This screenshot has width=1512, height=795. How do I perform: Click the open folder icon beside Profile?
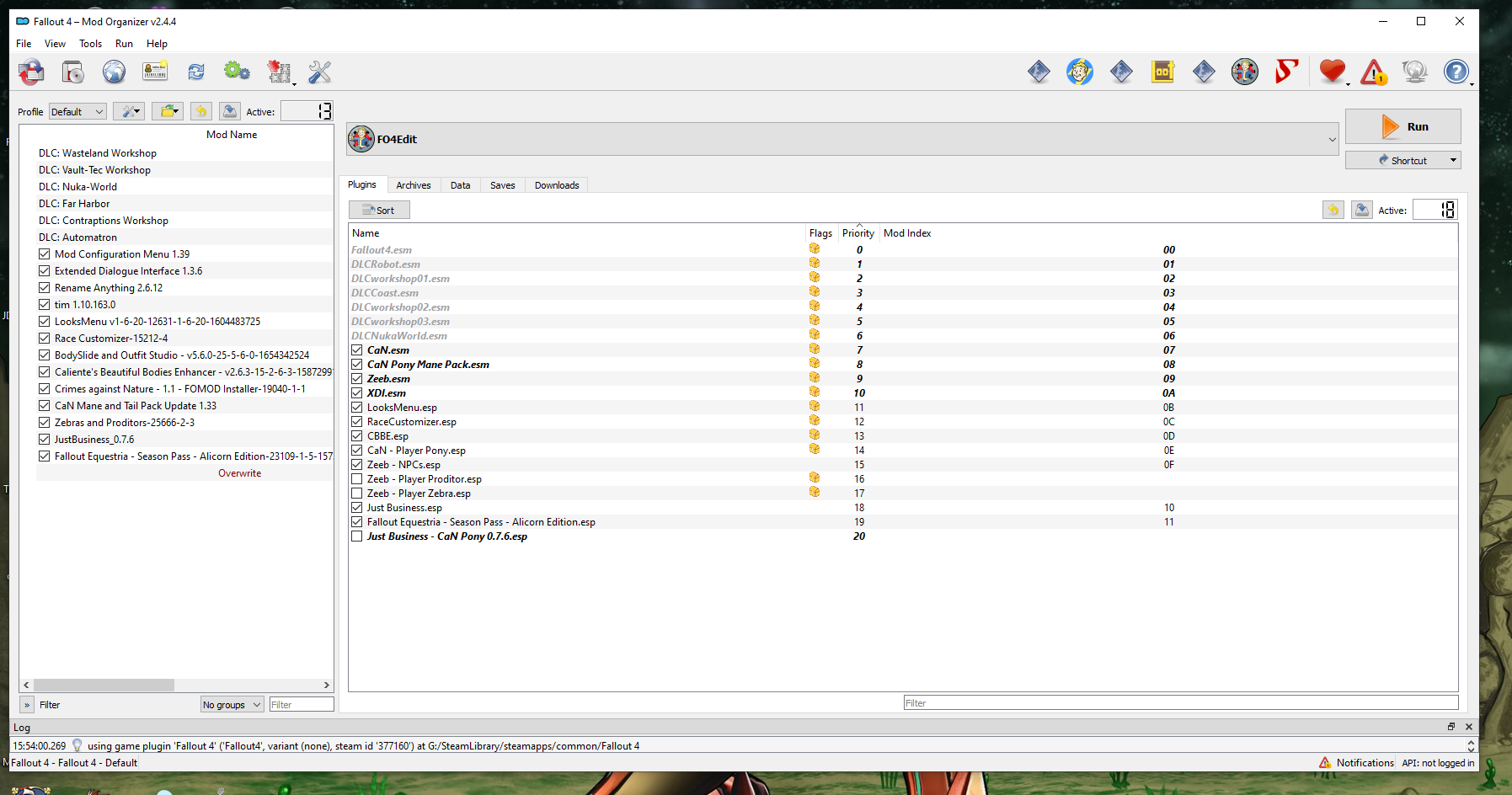click(168, 111)
